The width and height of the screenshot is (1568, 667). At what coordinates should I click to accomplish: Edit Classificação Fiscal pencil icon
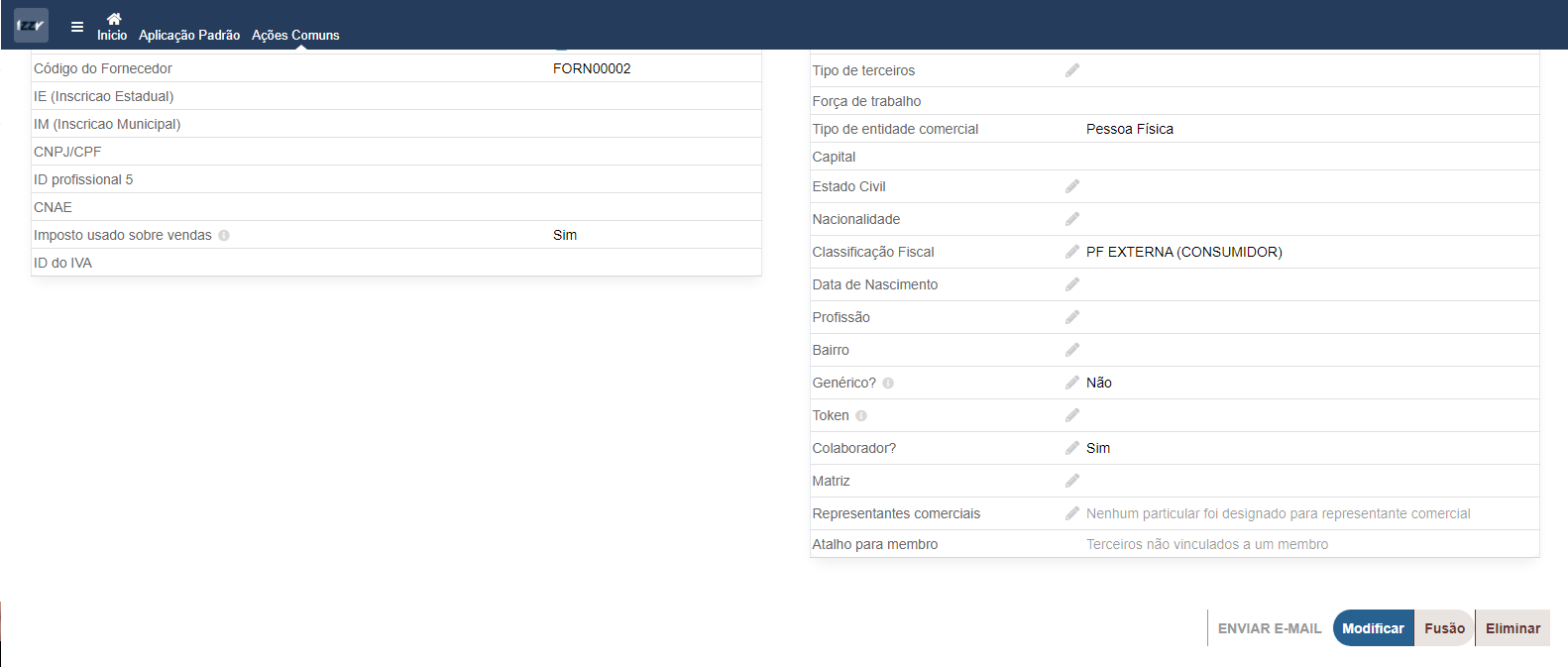[1072, 252]
